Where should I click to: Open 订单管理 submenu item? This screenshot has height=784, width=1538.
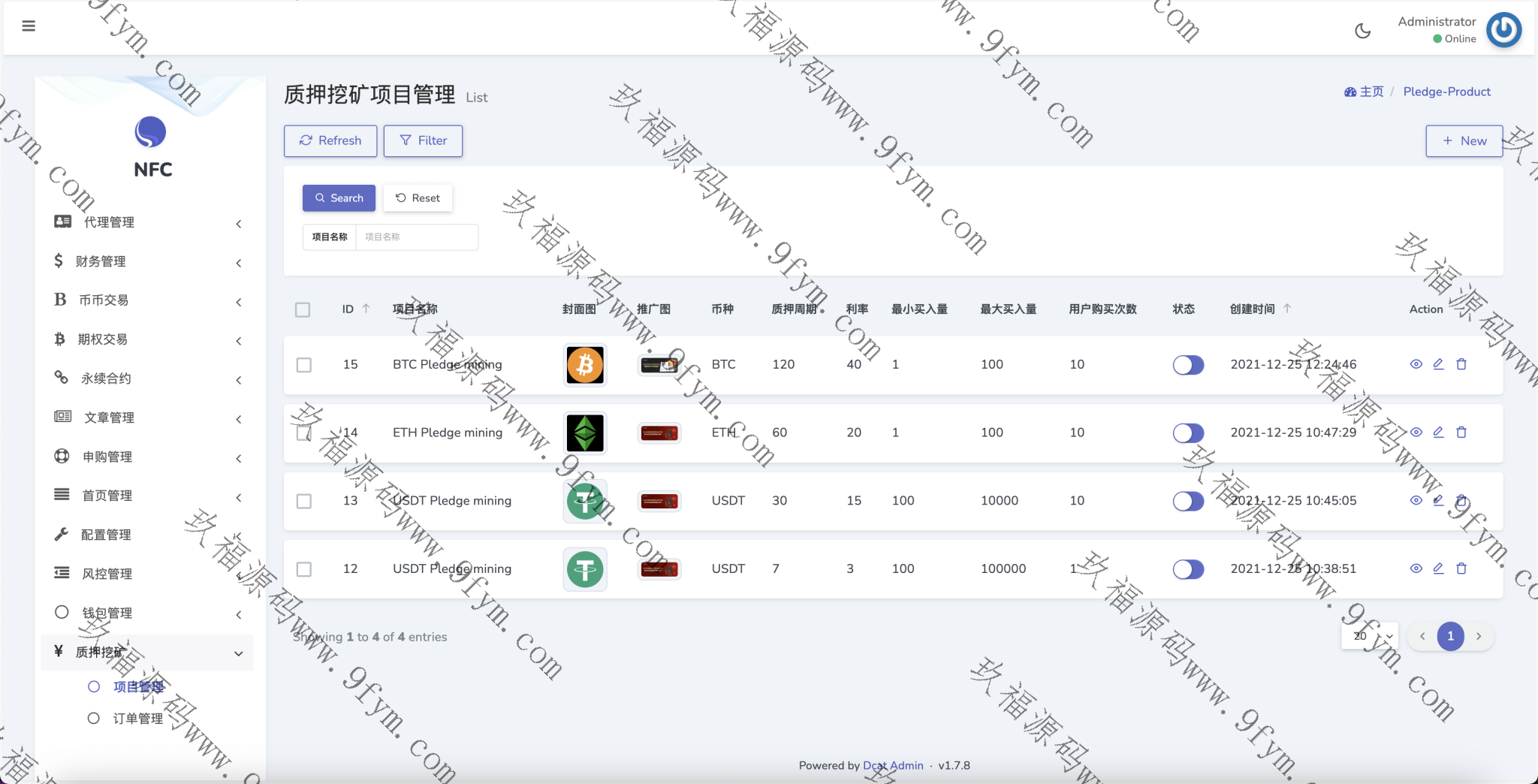click(137, 719)
